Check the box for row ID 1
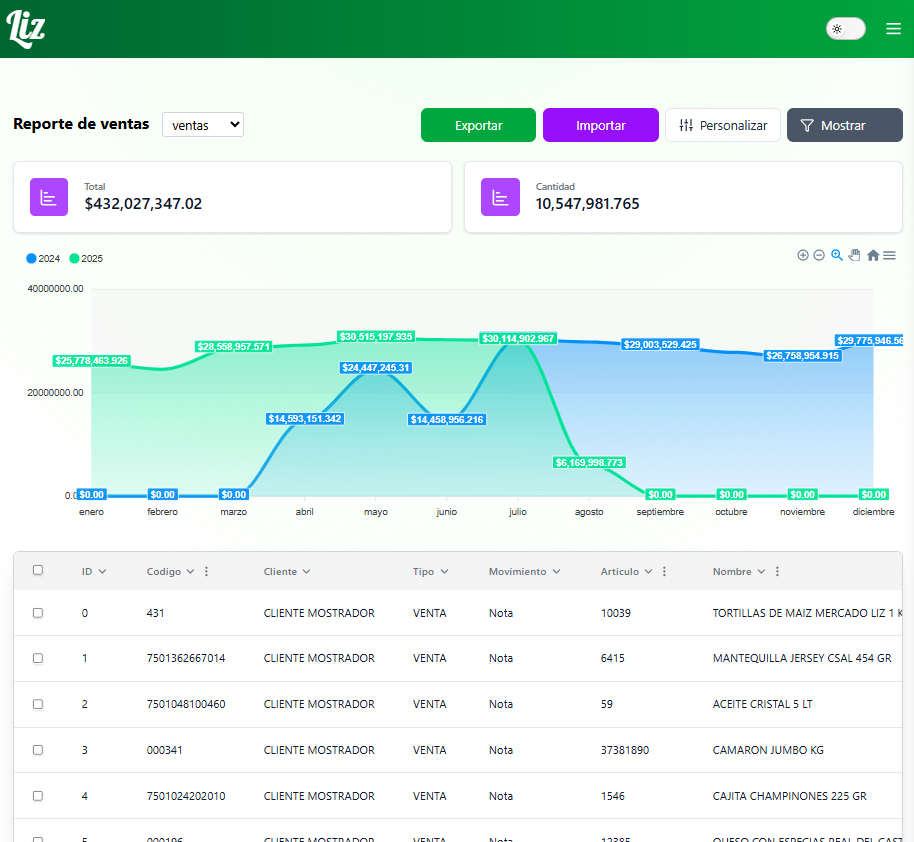Image resolution: width=914 pixels, height=842 pixels. pyautogui.click(x=38, y=658)
